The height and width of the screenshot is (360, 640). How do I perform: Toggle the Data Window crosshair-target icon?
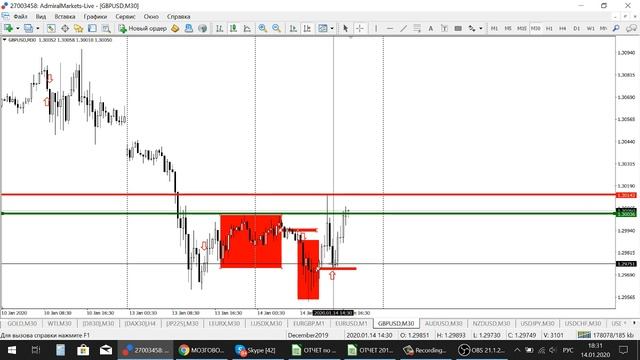(65, 28)
